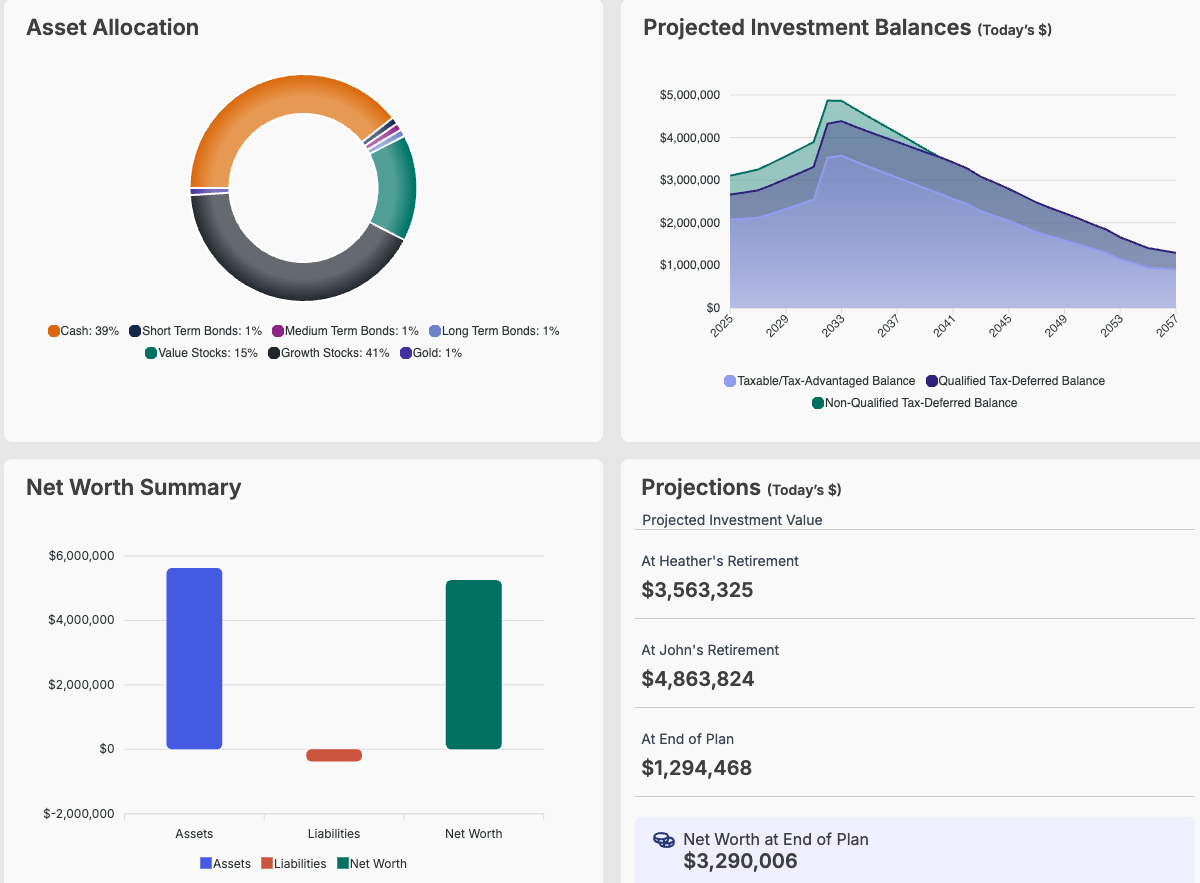Click the At John's Retirement value $4,863,824
Screen dimensions: 1200x883
pyautogui.click(x=698, y=679)
